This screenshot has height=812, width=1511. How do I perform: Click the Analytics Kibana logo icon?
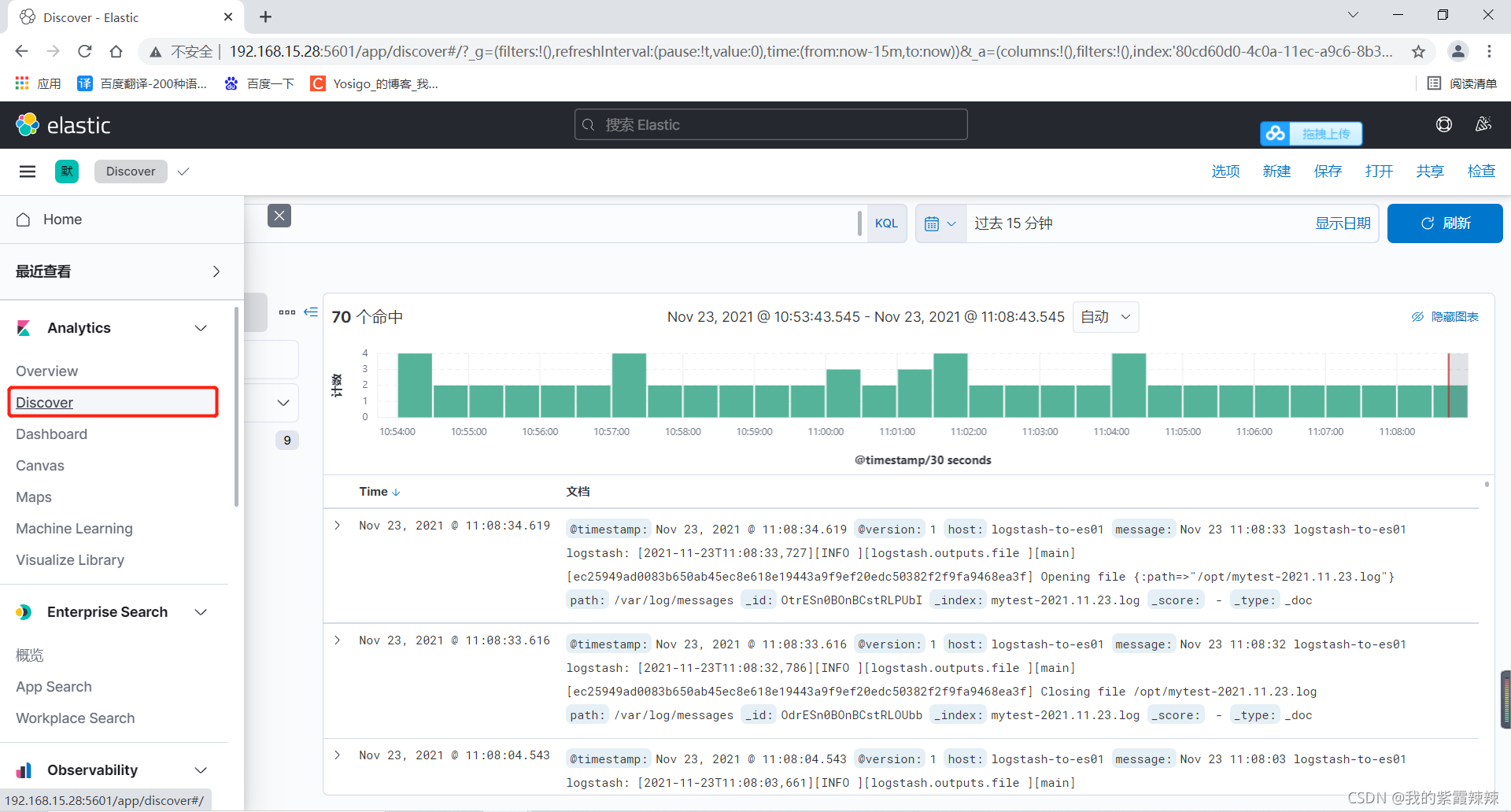pos(24,328)
